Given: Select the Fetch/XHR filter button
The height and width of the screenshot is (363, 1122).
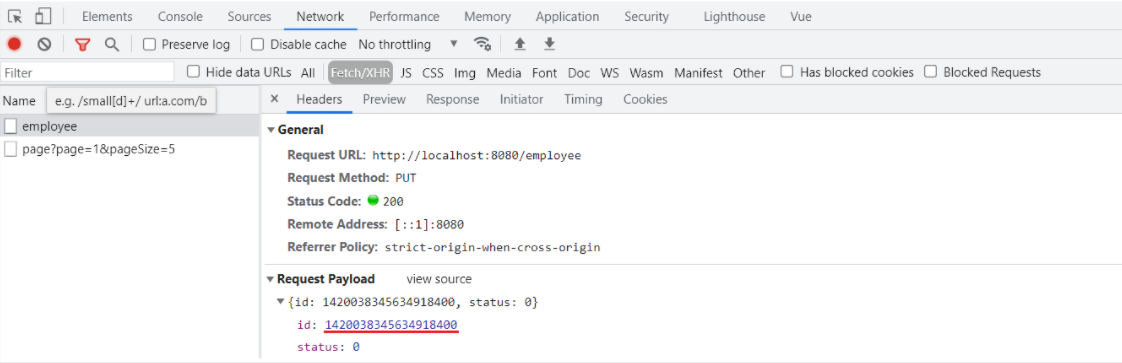Looking at the screenshot, I should (361, 72).
